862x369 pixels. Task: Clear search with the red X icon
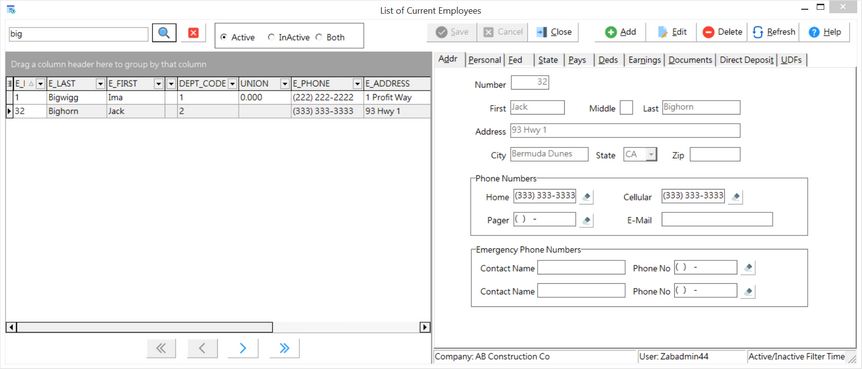click(x=193, y=33)
